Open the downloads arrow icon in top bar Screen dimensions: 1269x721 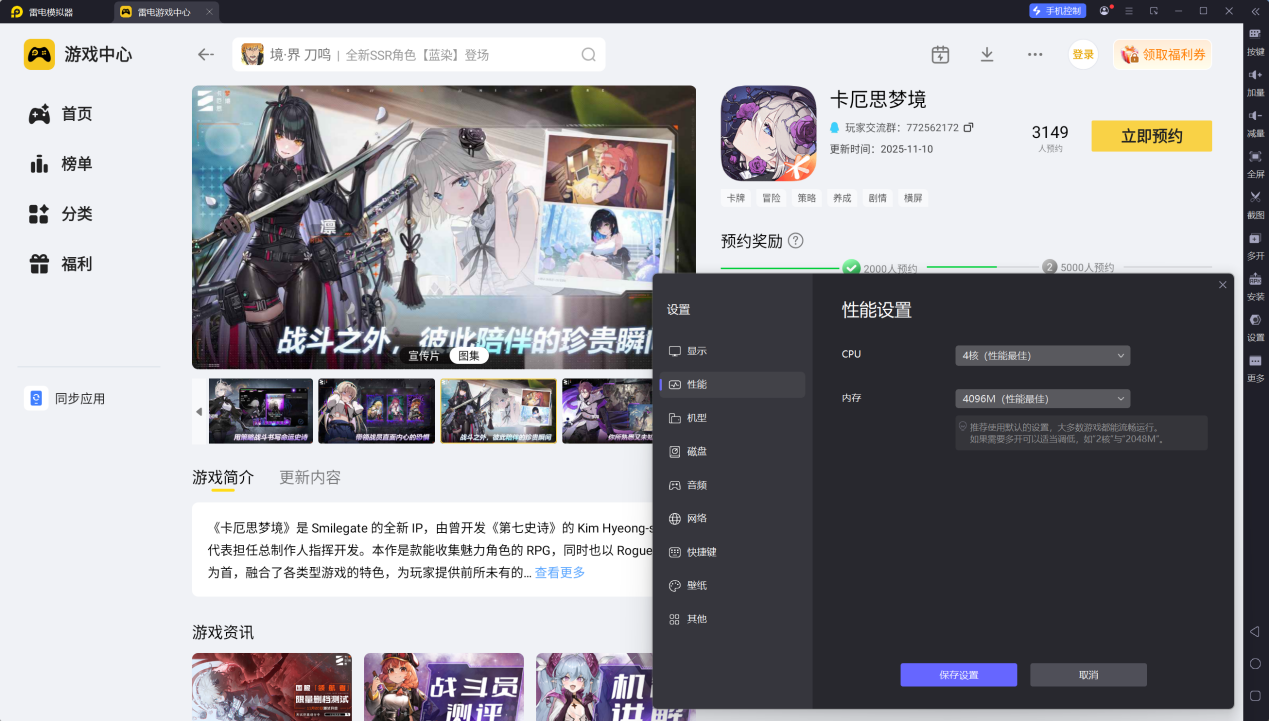tap(987, 55)
